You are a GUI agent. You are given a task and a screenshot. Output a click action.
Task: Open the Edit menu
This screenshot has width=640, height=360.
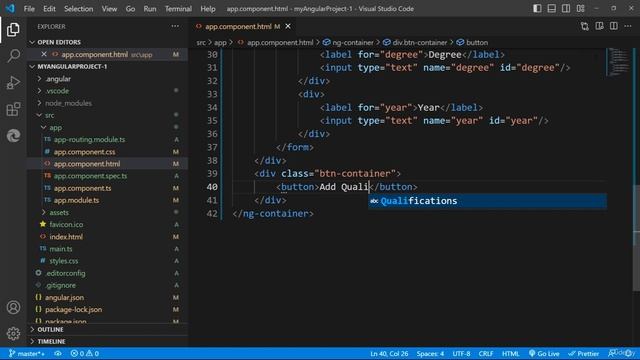coord(49,9)
